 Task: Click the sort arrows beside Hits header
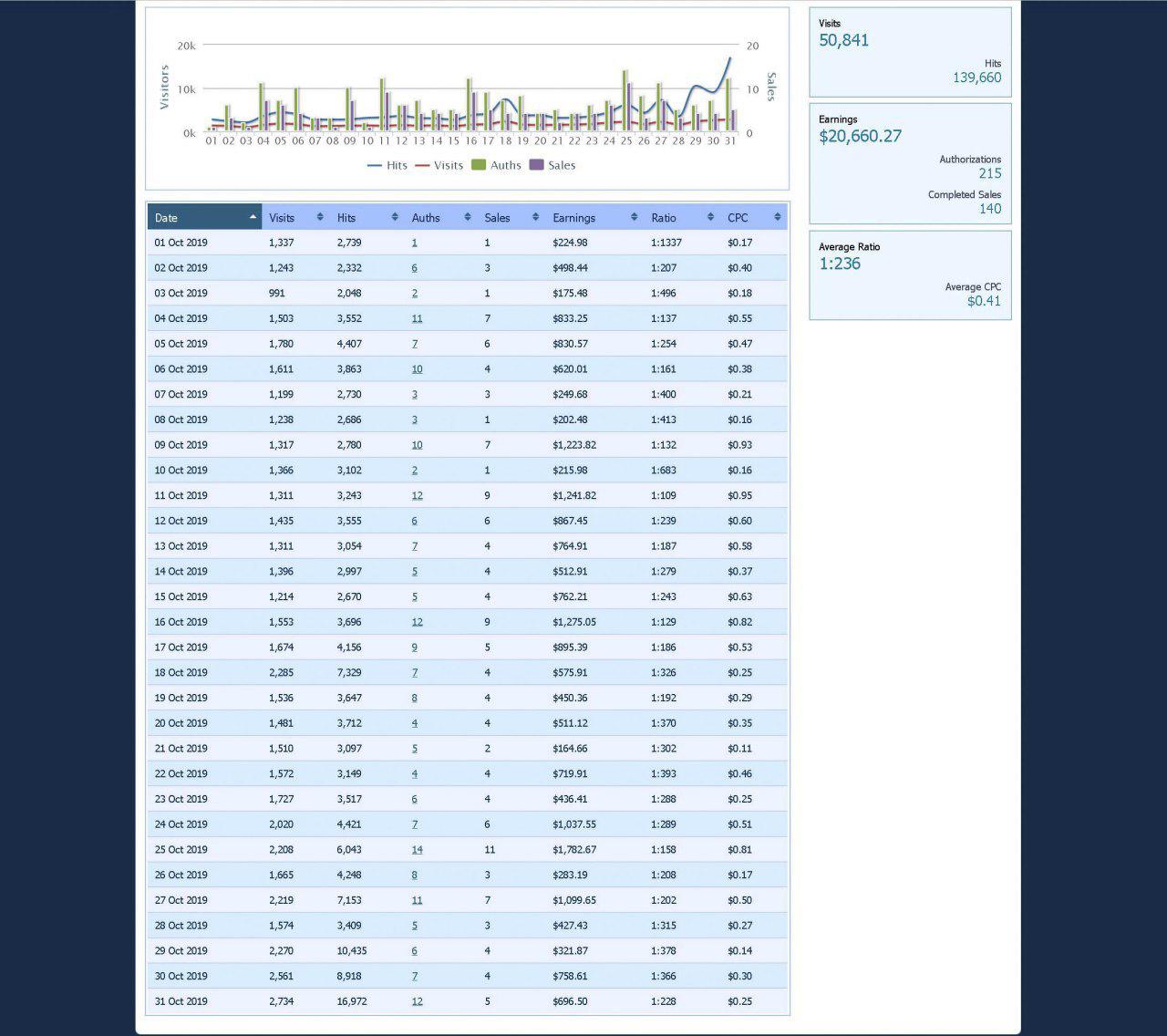pyautogui.click(x=395, y=217)
